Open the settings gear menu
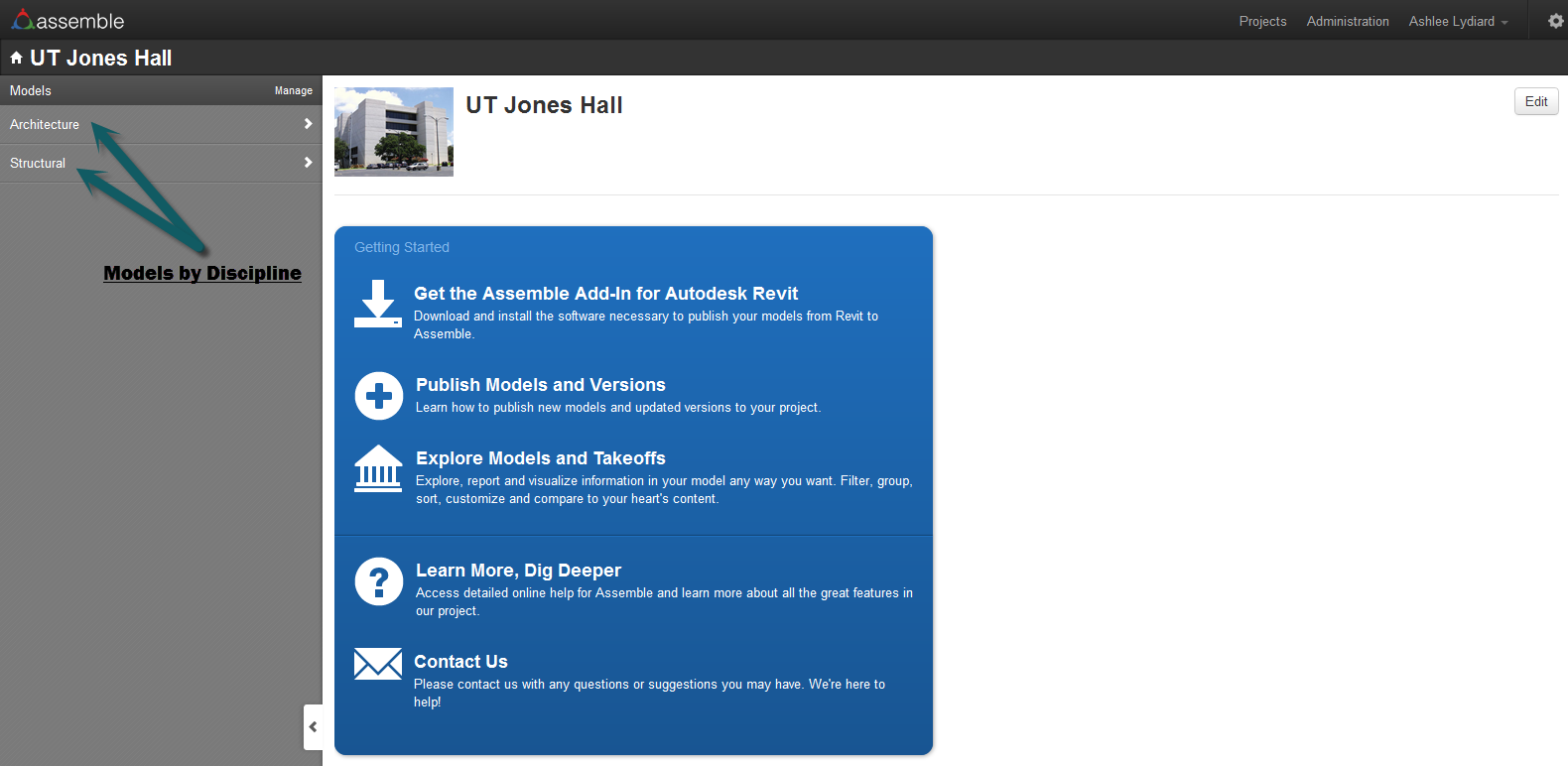The image size is (1568, 766). click(1555, 21)
